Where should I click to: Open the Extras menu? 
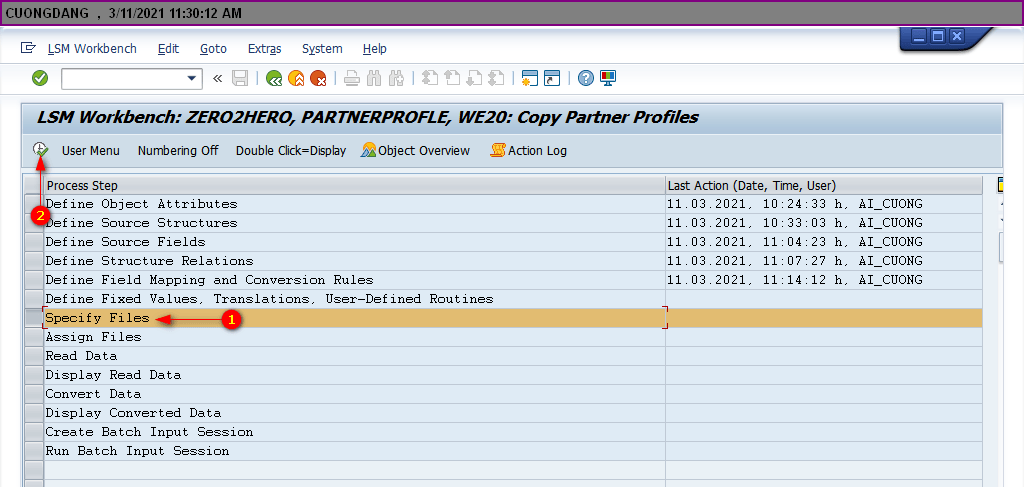[264, 49]
